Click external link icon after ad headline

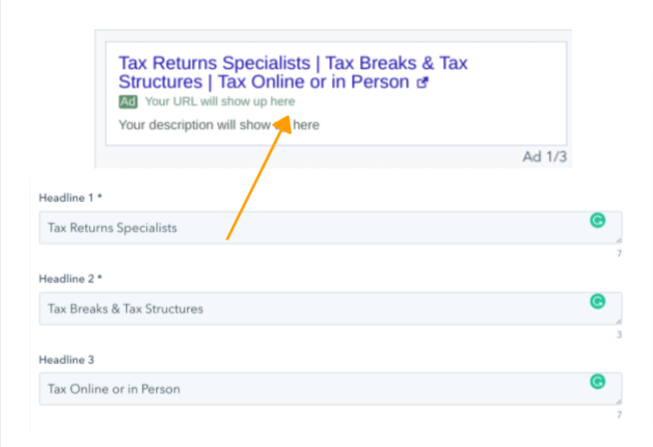tap(422, 82)
